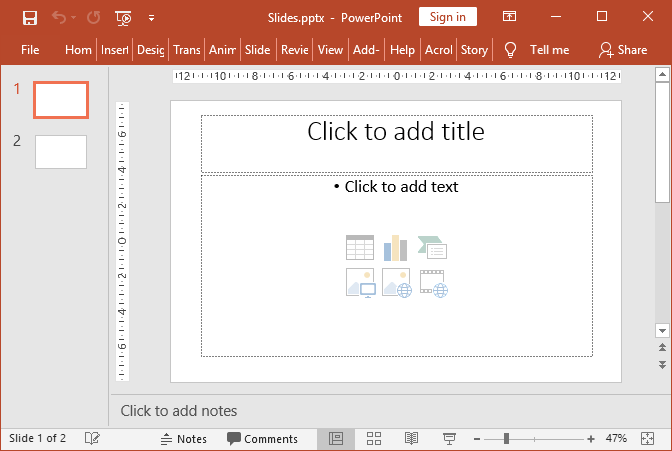Switch to Slide Sorter view
The width and height of the screenshot is (672, 451).
374,439
